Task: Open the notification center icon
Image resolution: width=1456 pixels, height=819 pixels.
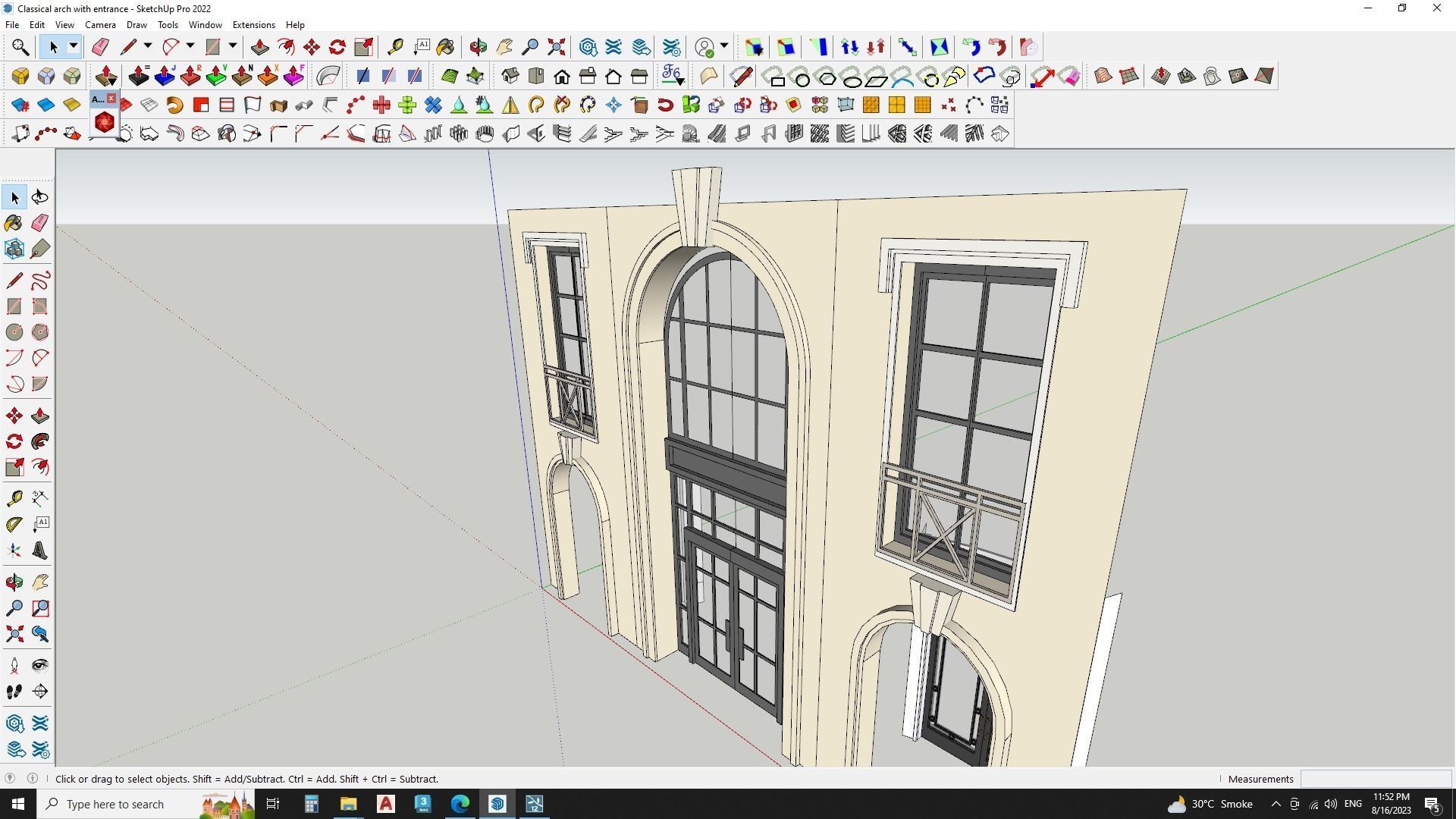Action: [x=1432, y=804]
